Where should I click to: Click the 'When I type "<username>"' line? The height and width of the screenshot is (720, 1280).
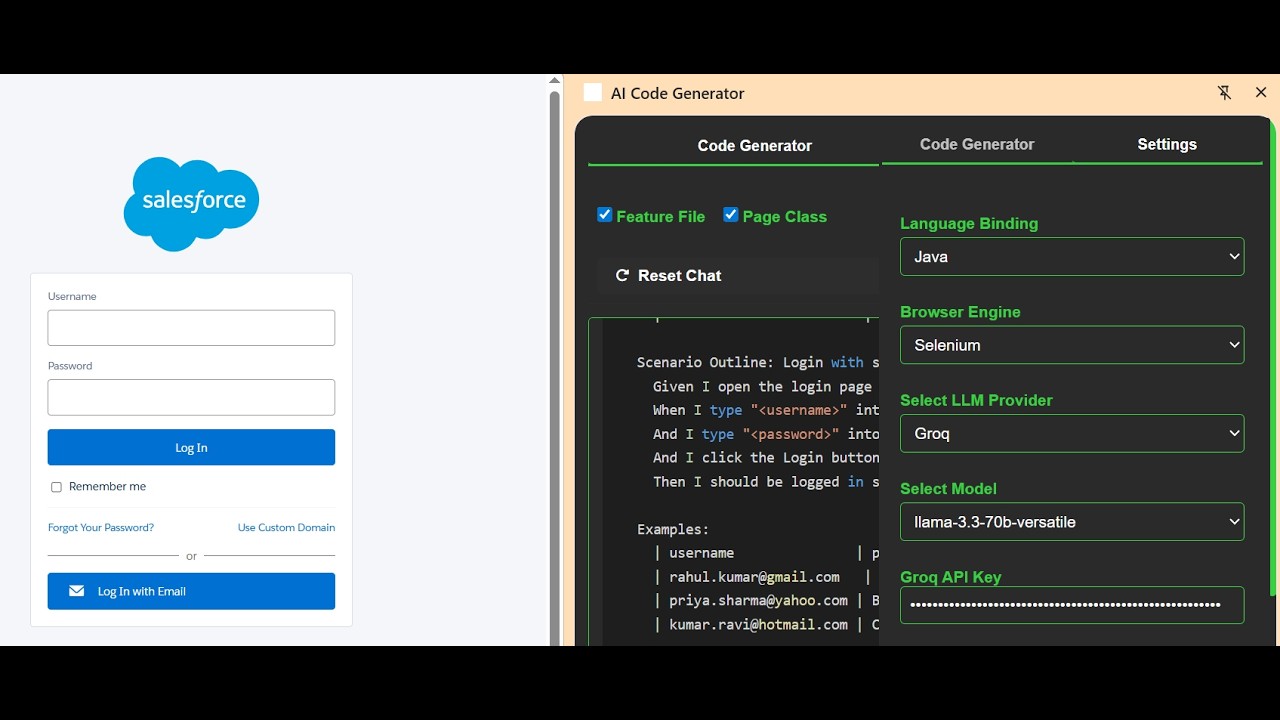coord(765,410)
